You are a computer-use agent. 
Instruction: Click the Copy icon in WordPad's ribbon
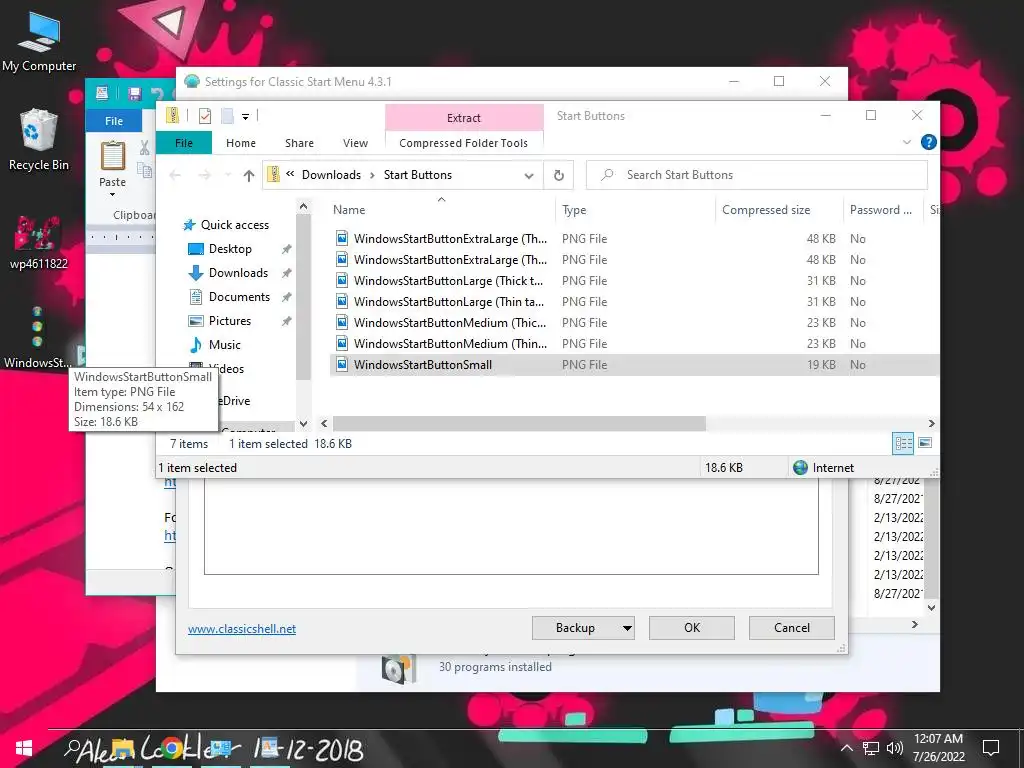click(x=144, y=170)
